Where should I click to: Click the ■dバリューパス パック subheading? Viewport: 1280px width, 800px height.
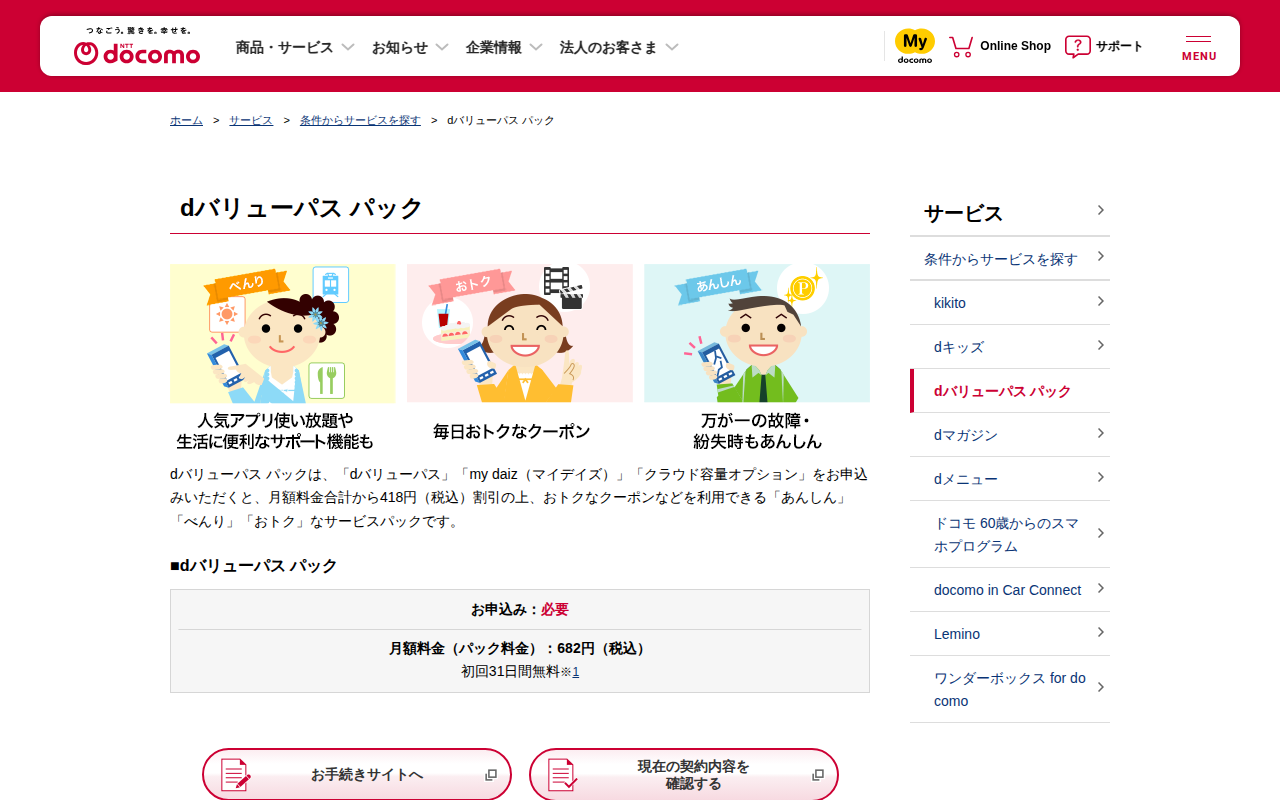pyautogui.click(x=254, y=566)
